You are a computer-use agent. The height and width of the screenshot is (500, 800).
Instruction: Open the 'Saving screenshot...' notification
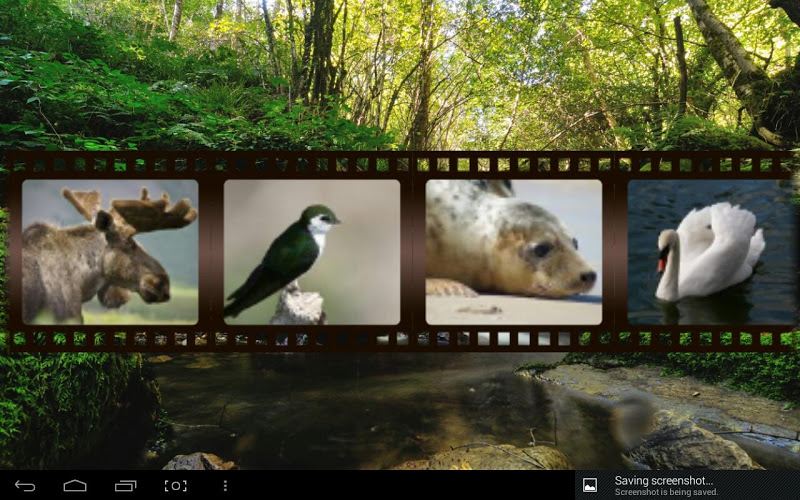(688, 485)
